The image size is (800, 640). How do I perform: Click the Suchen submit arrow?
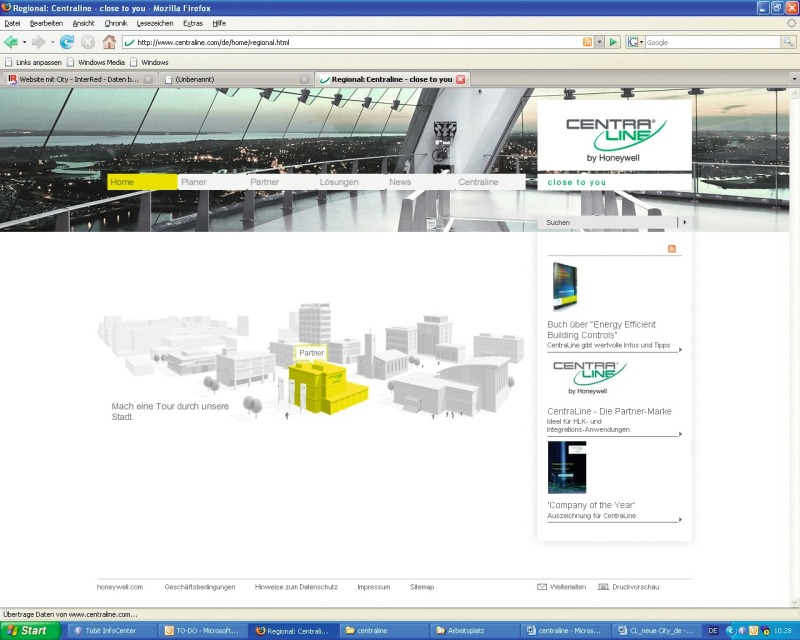tap(685, 222)
